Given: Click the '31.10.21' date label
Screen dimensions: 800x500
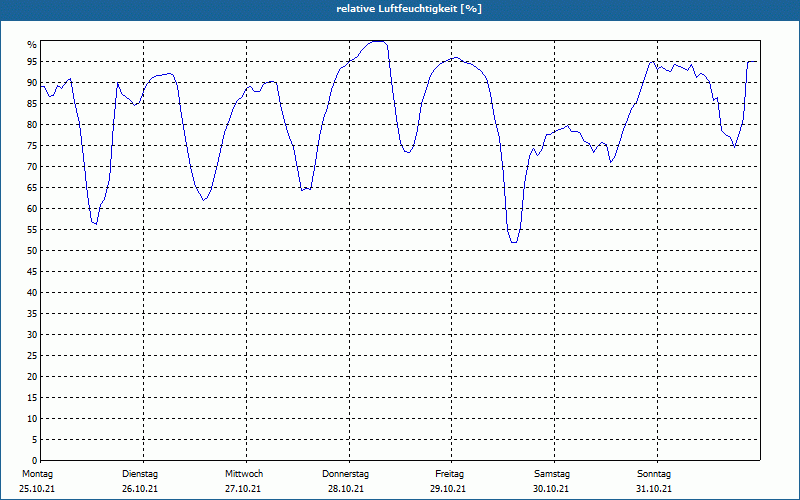Looking at the screenshot, I should 654,489.
